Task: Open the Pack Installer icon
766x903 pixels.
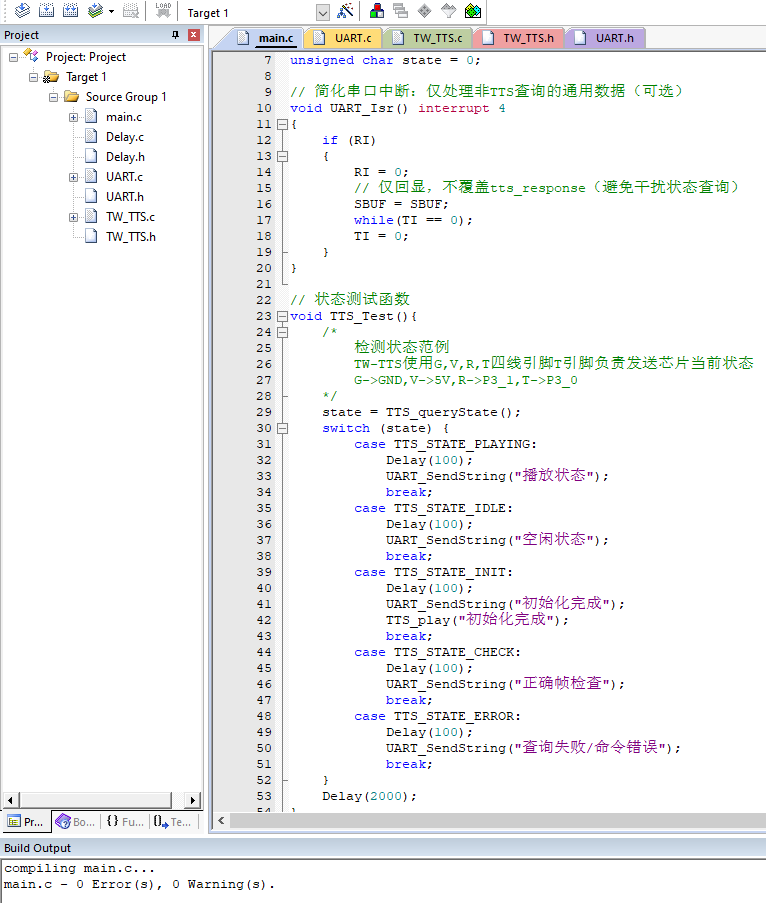Action: click(x=473, y=12)
